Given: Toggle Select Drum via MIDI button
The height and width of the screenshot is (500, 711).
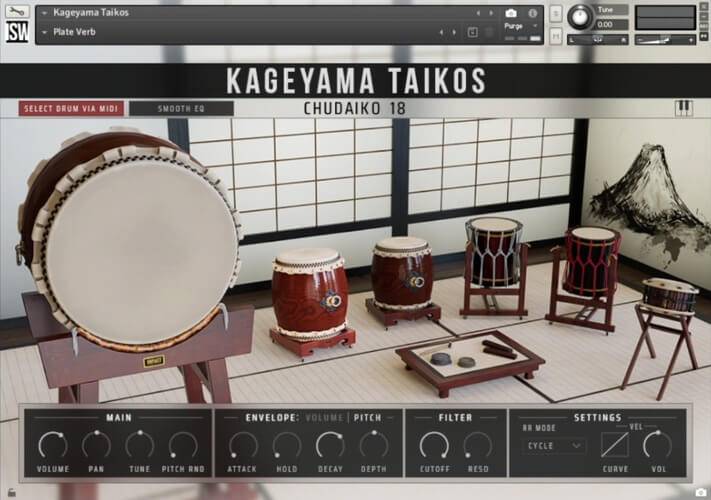Looking at the screenshot, I should point(71,109).
